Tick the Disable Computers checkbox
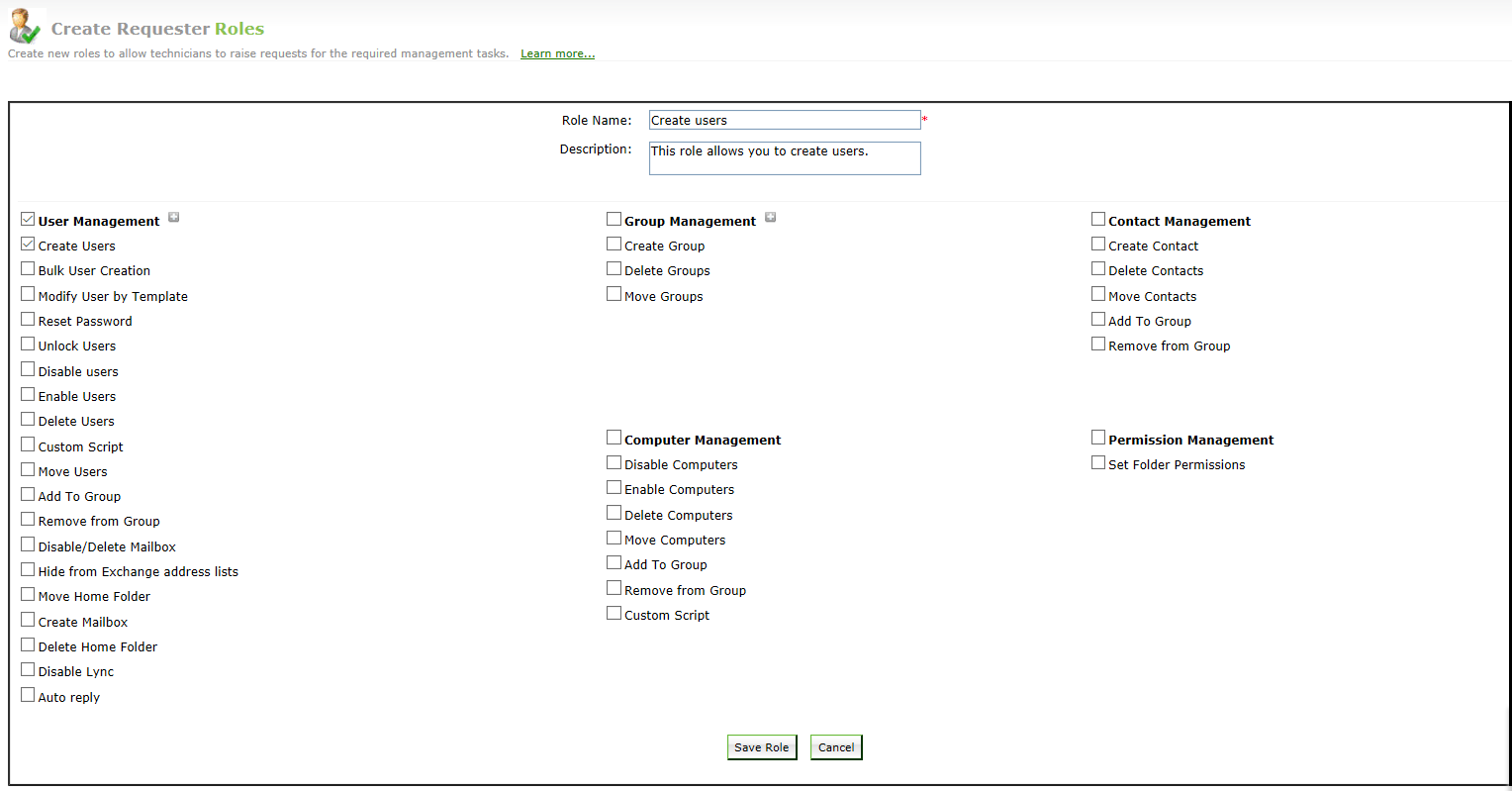 click(614, 462)
